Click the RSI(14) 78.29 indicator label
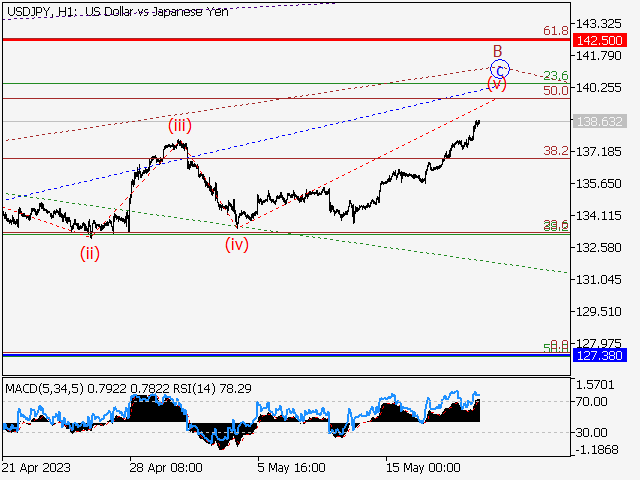640x480 pixels. pyautogui.click(x=212, y=389)
